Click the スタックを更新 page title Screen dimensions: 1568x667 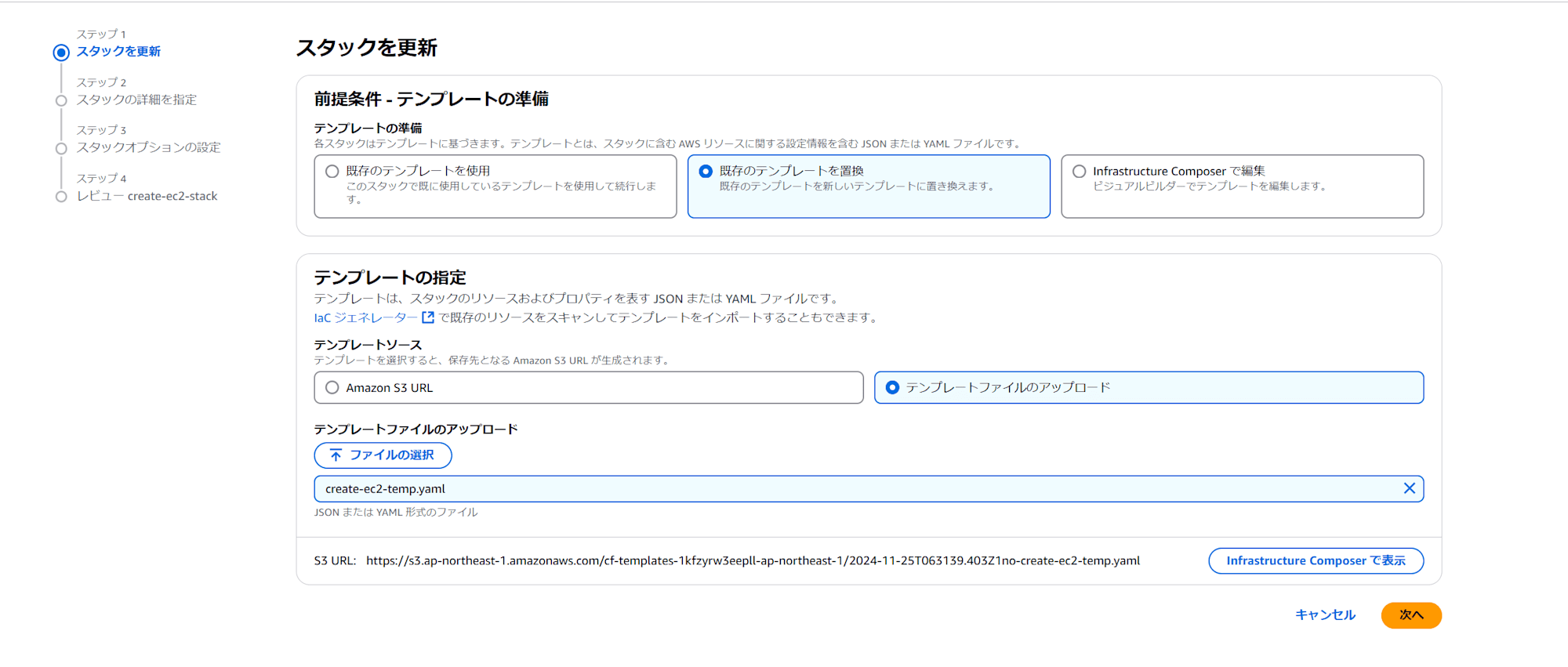(367, 48)
